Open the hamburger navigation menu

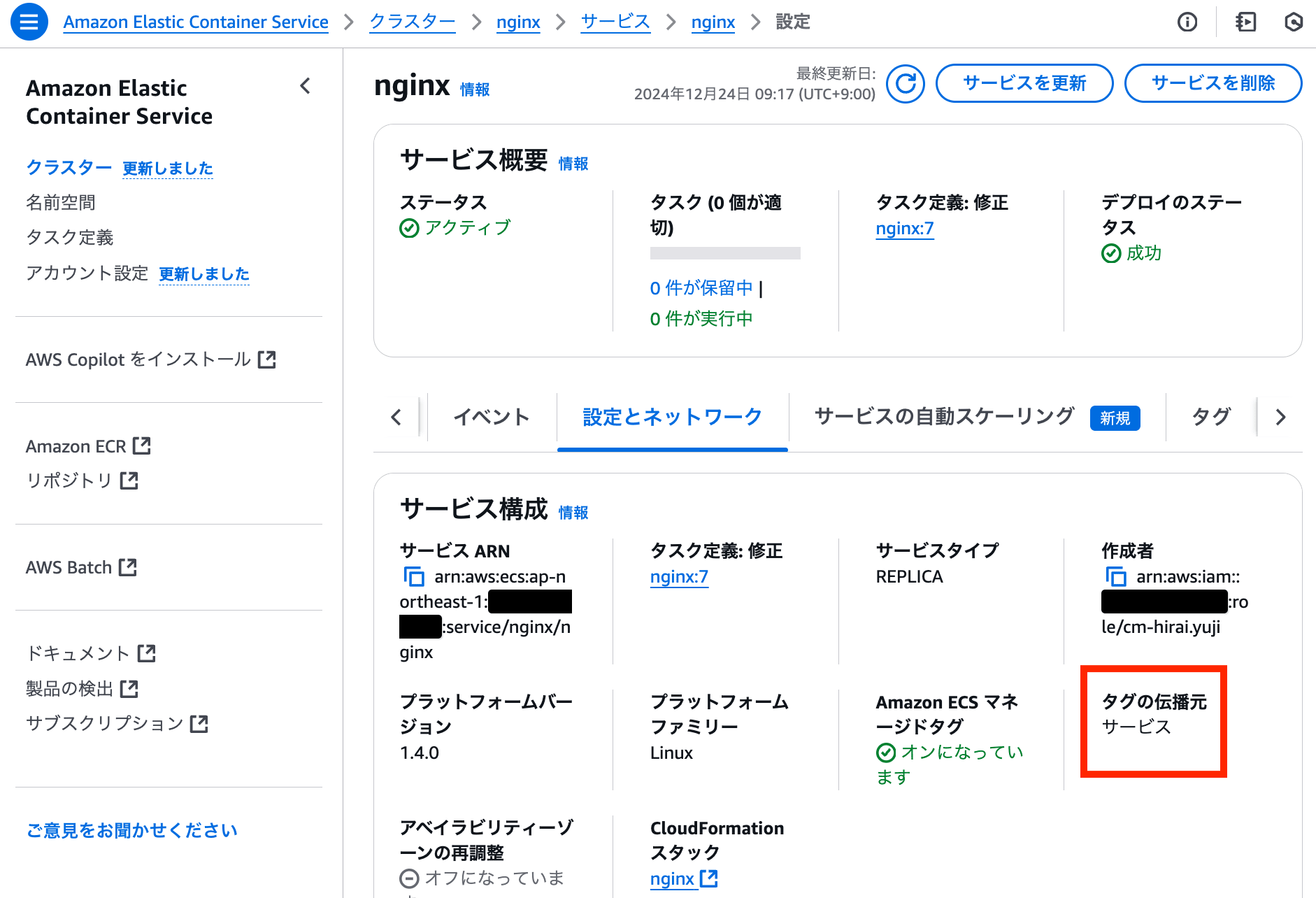(29, 22)
